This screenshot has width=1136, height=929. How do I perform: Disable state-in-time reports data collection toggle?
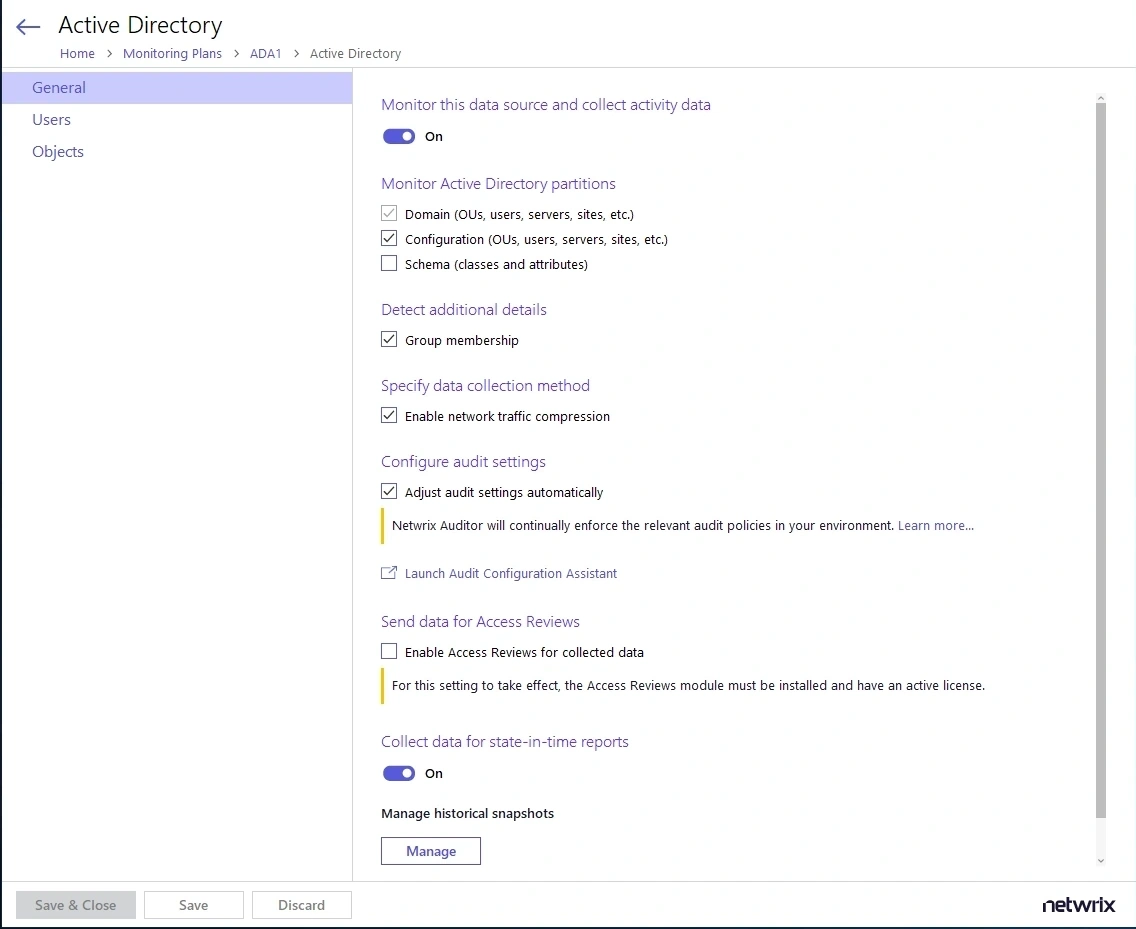(x=399, y=774)
